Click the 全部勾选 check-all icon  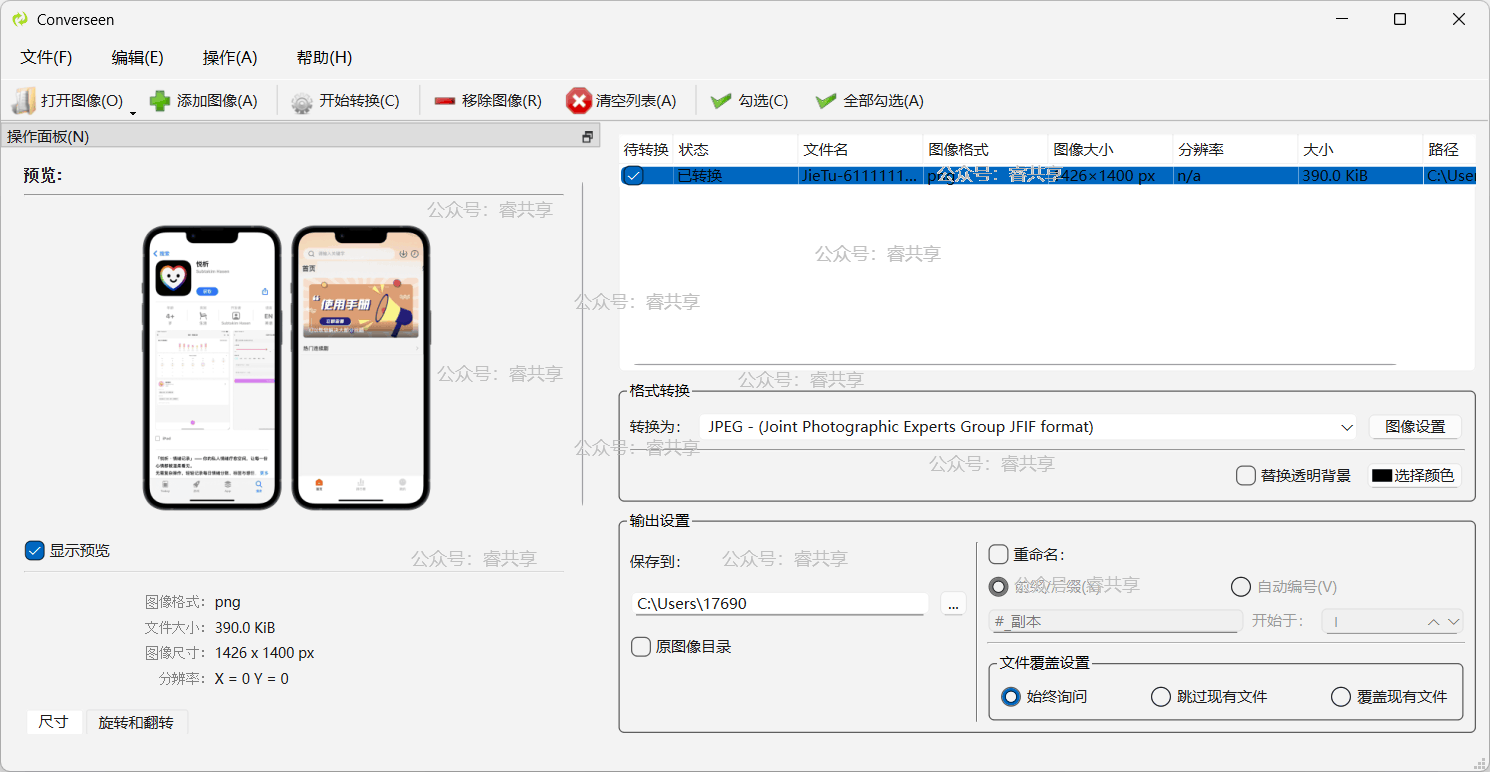point(826,101)
